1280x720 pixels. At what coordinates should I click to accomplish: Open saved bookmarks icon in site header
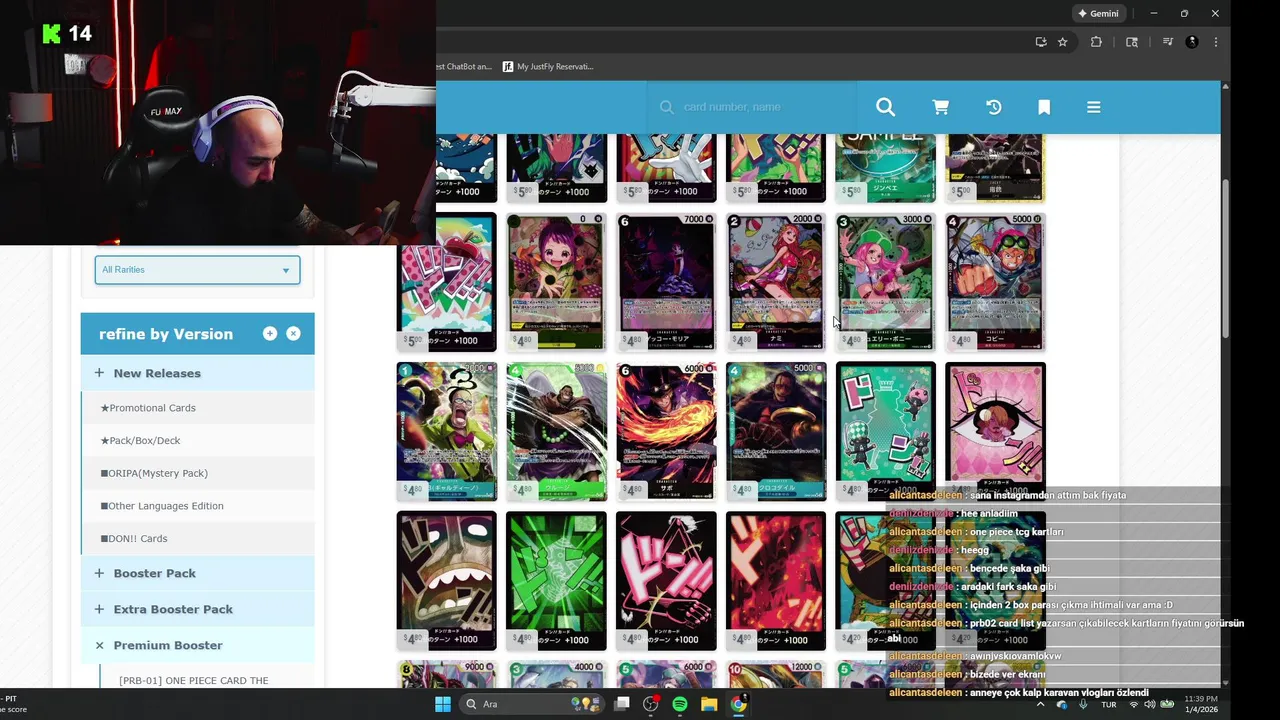pyautogui.click(x=1044, y=107)
